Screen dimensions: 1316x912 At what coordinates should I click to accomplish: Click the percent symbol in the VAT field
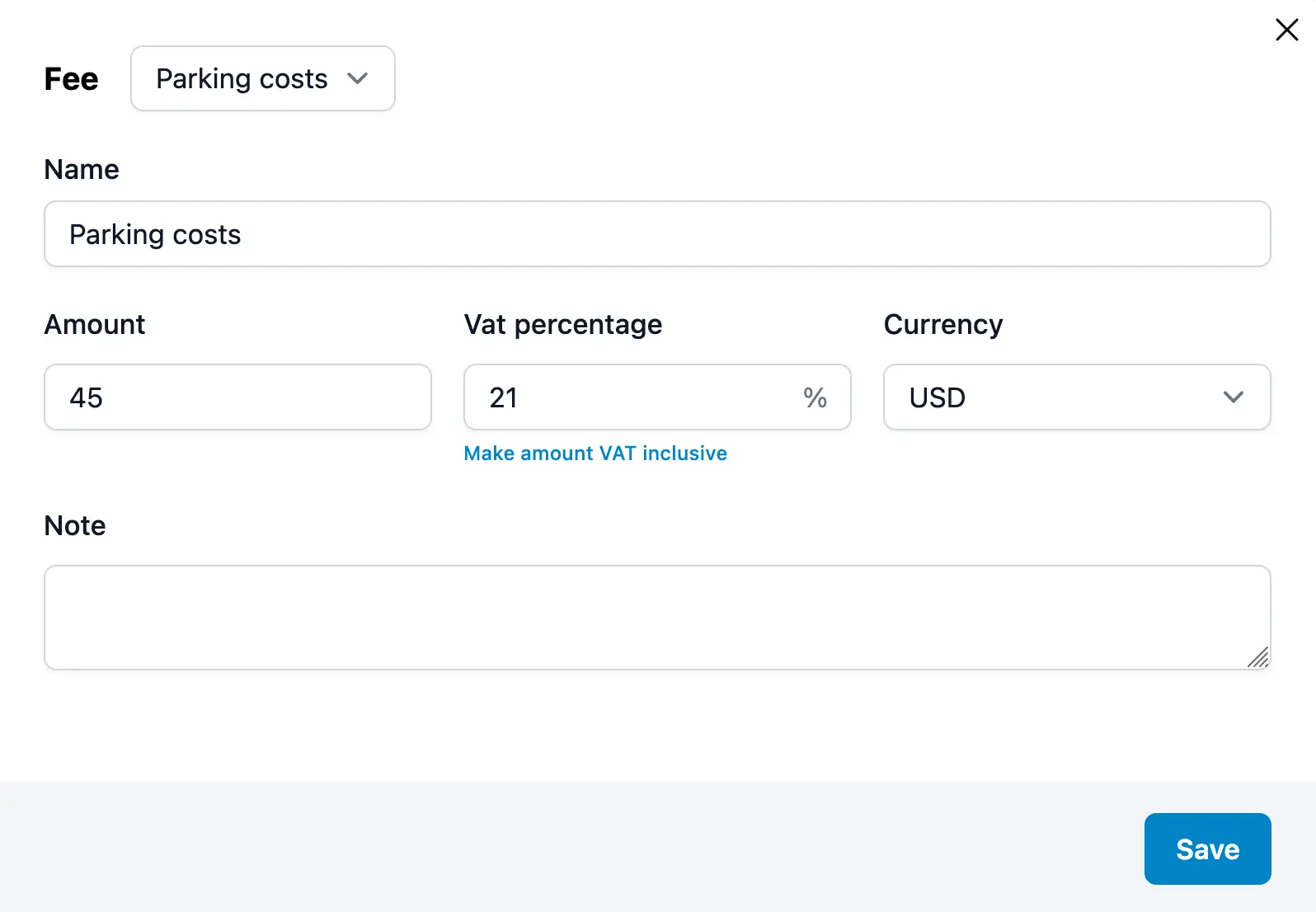815,397
